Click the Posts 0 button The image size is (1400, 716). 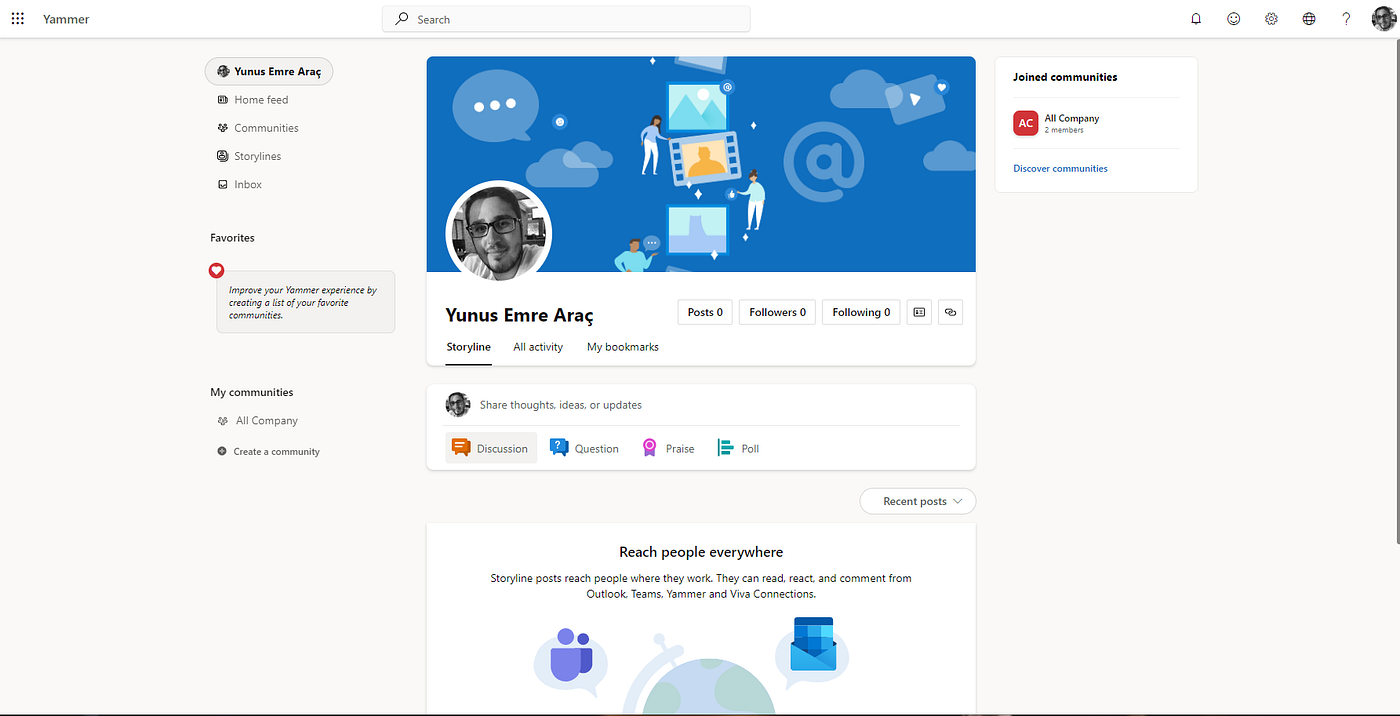705,312
